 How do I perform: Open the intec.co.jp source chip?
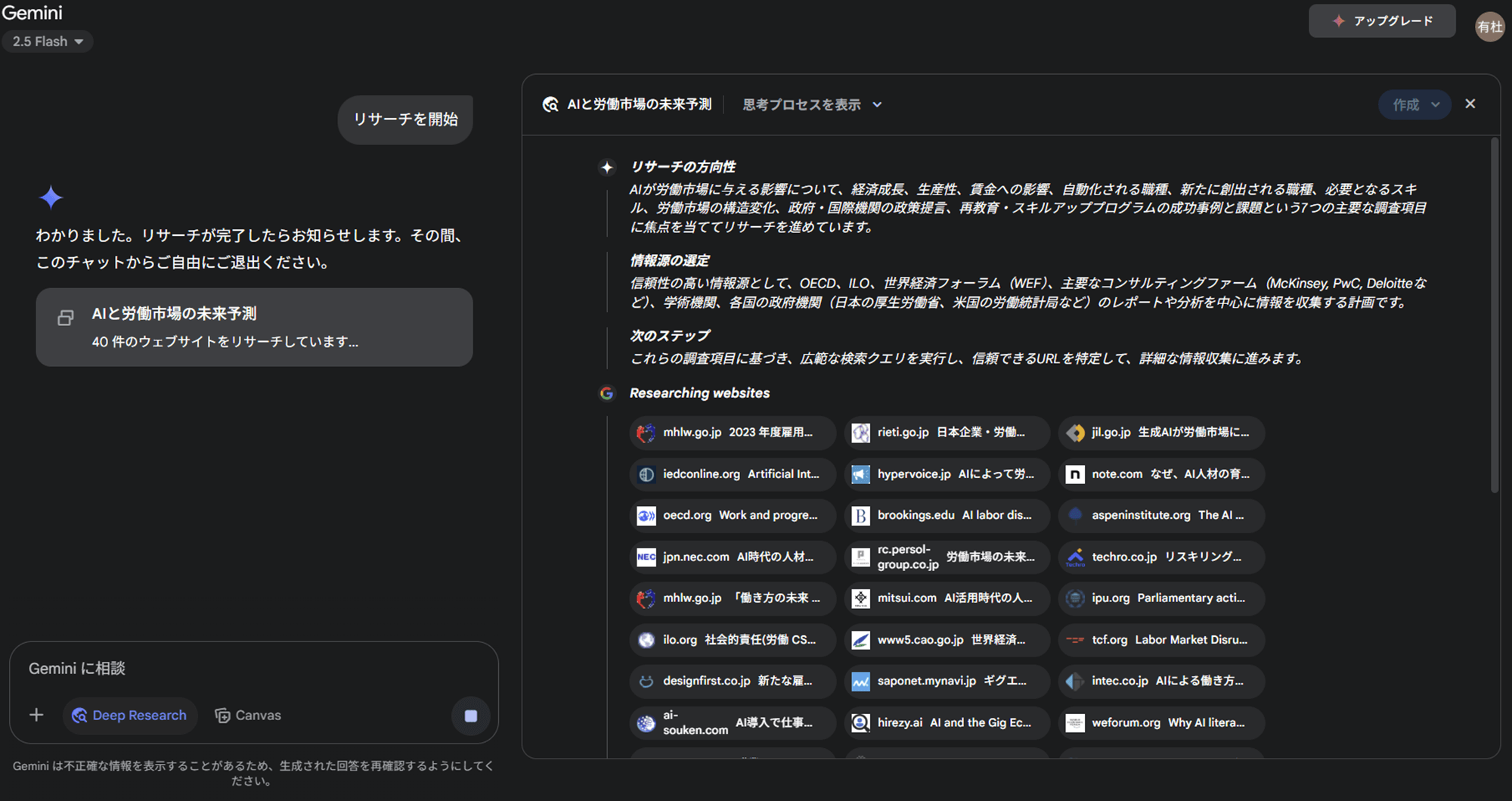[1161, 681]
